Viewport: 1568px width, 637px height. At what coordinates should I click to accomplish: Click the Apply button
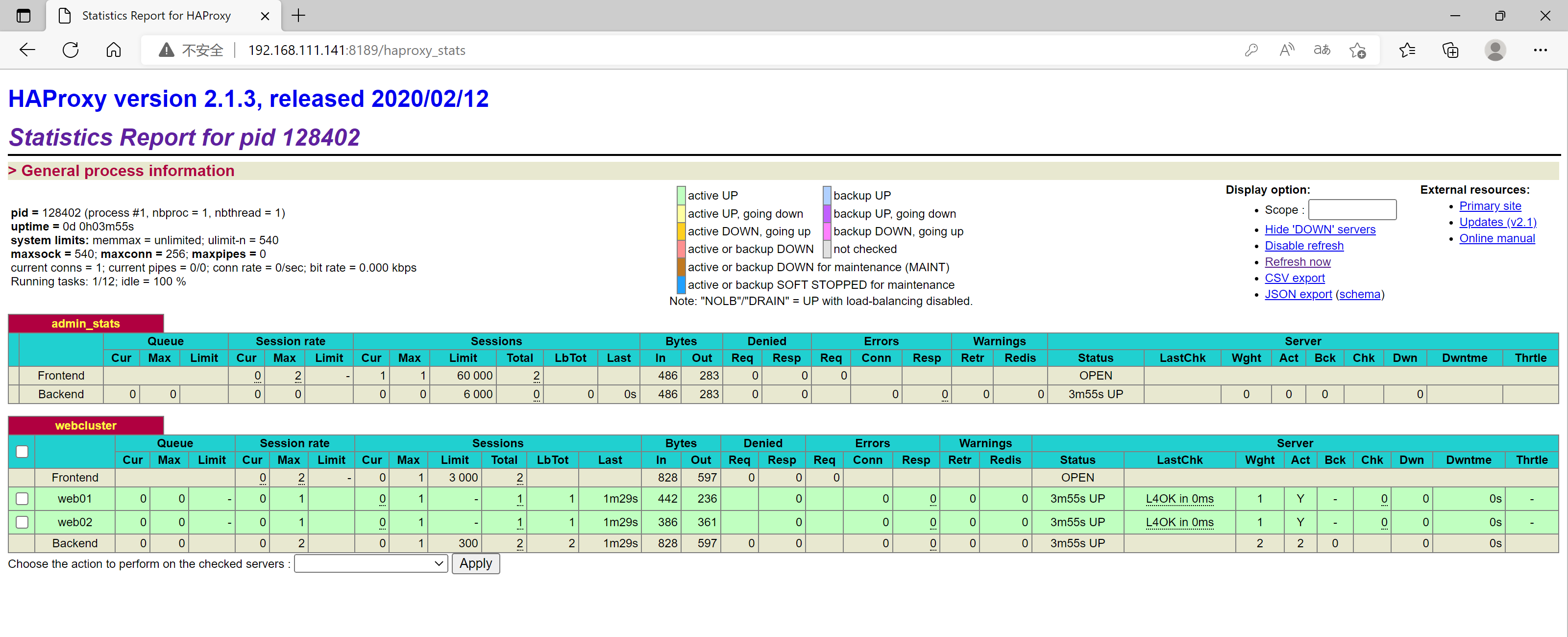pos(475,563)
